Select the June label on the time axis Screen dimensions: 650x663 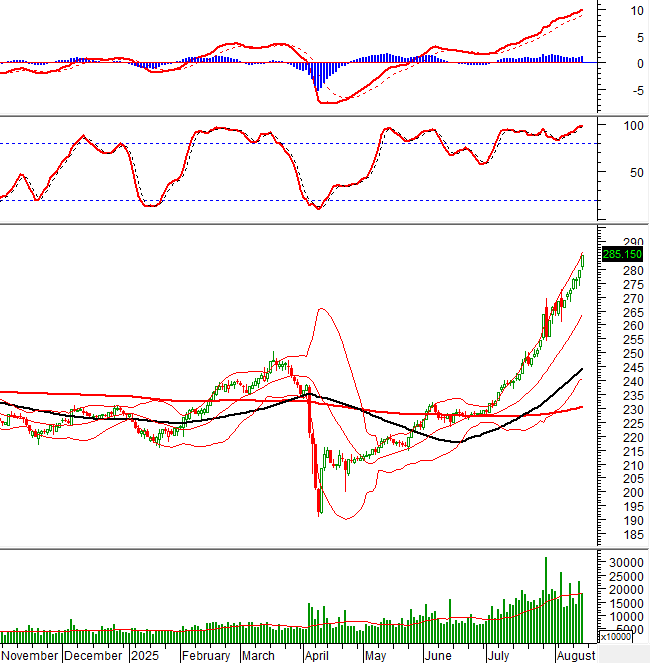(x=438, y=655)
